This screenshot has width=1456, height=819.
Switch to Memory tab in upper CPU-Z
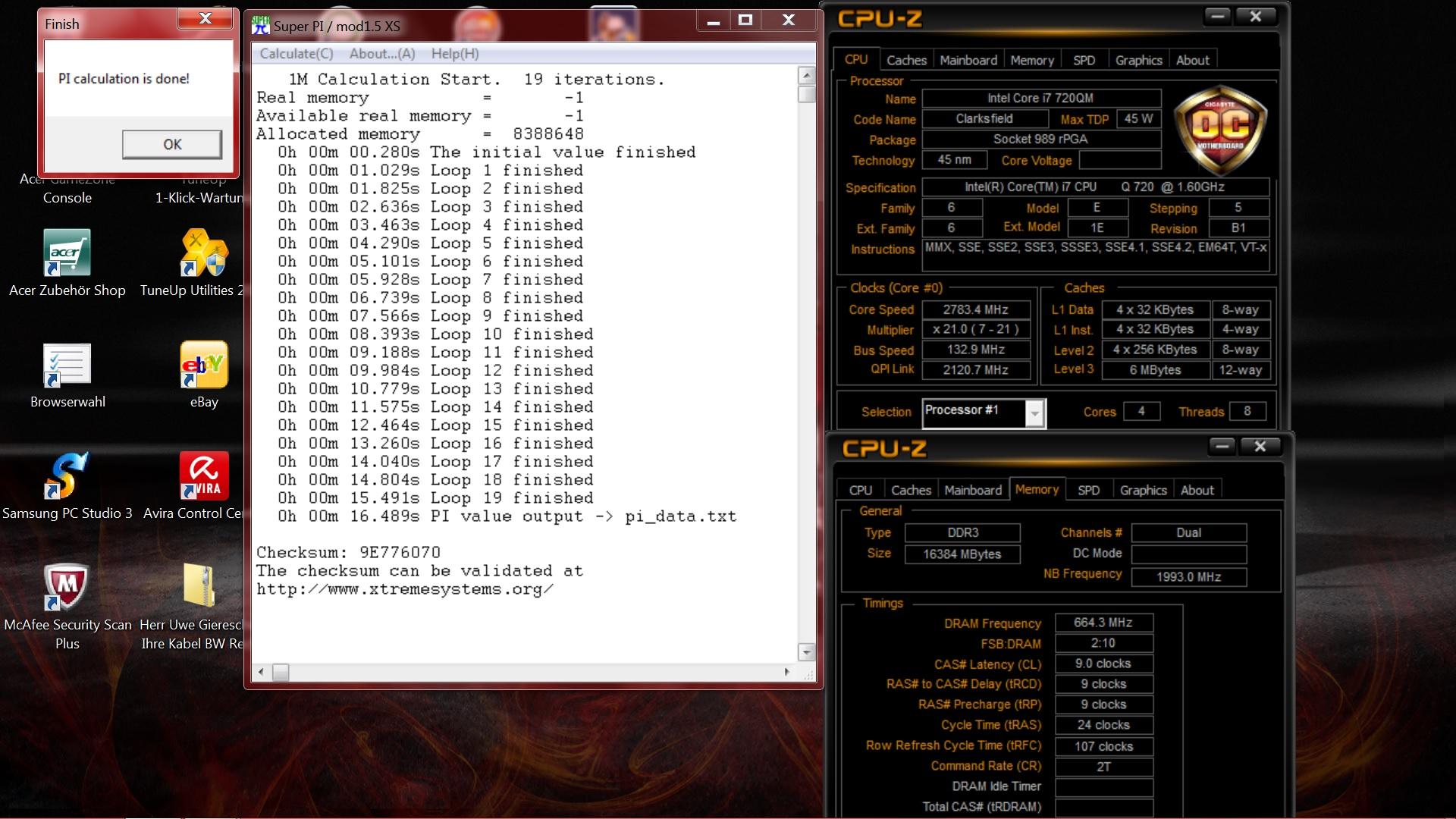click(1032, 60)
